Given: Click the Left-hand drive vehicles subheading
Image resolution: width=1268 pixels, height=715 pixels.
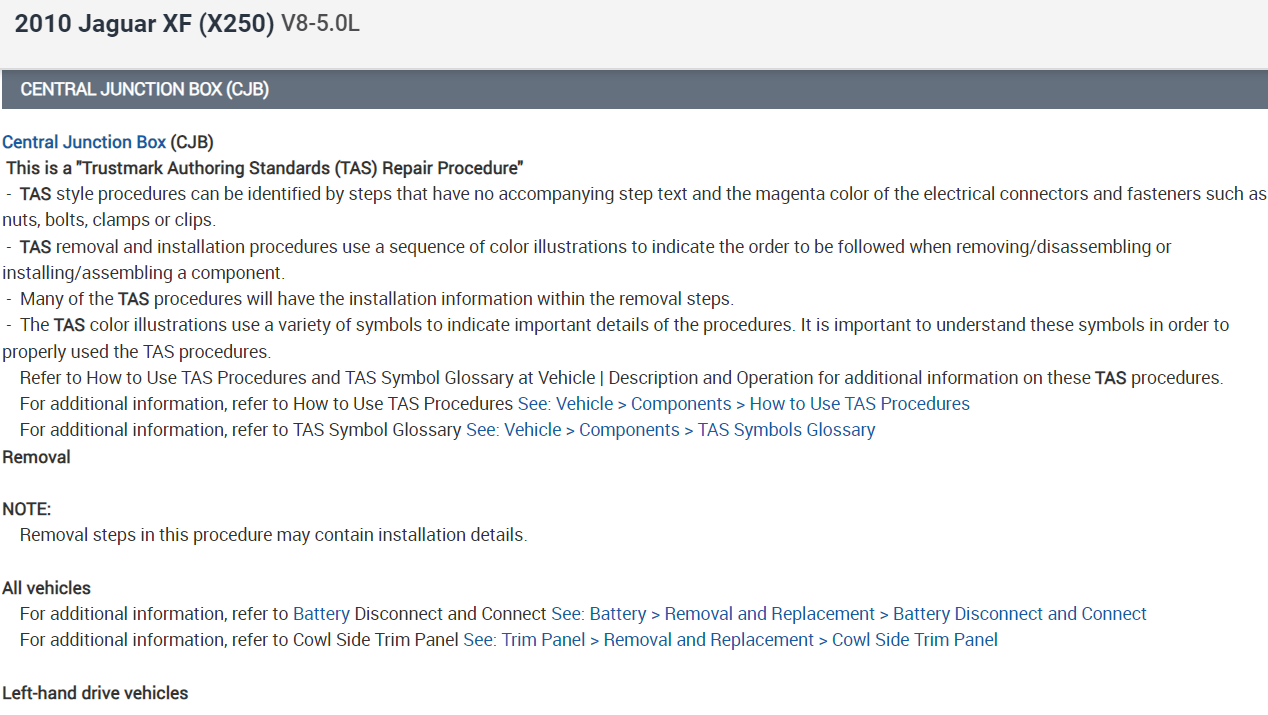Looking at the screenshot, I should point(95,693).
